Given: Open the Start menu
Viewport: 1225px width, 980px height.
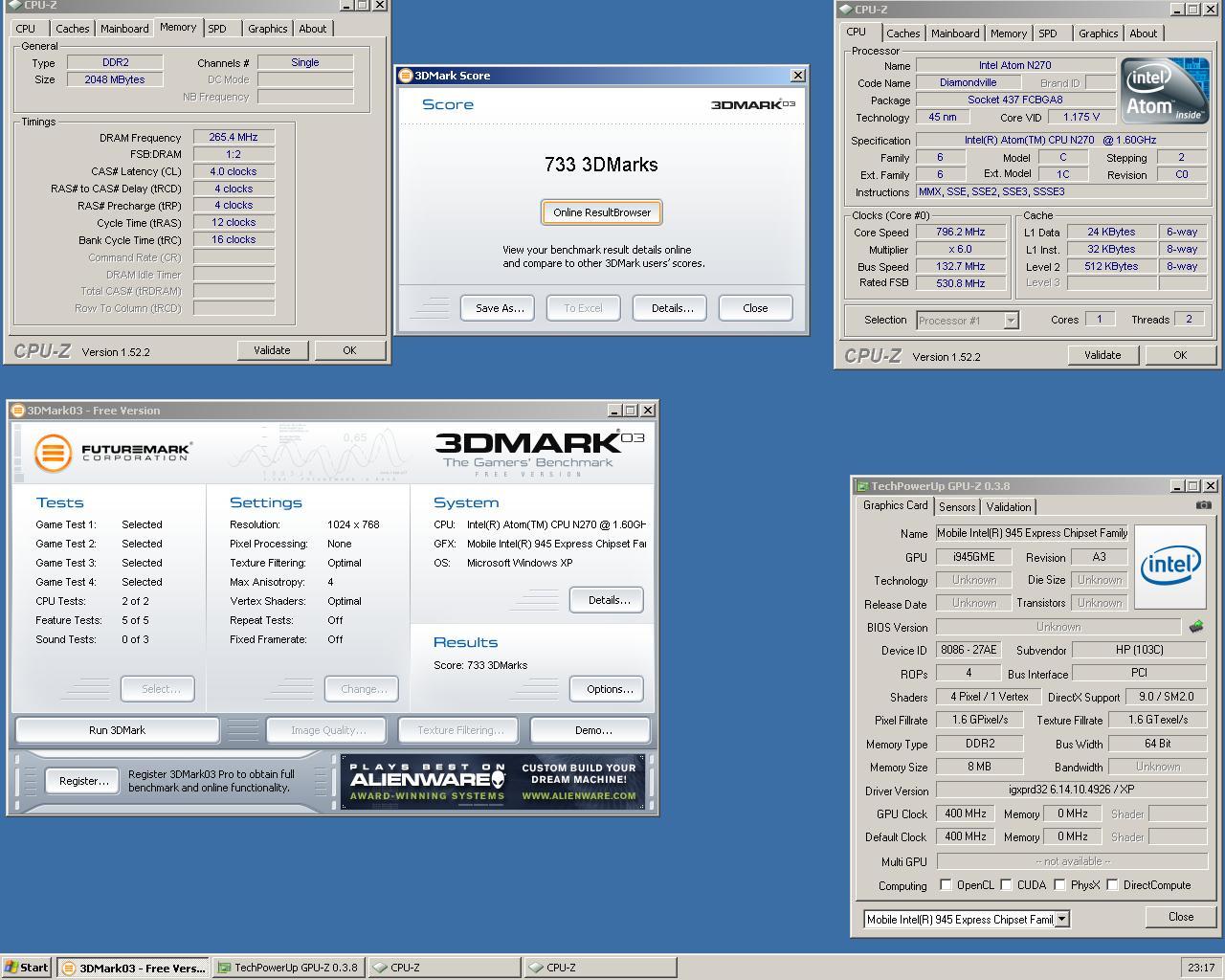Looking at the screenshot, I should pos(27,968).
